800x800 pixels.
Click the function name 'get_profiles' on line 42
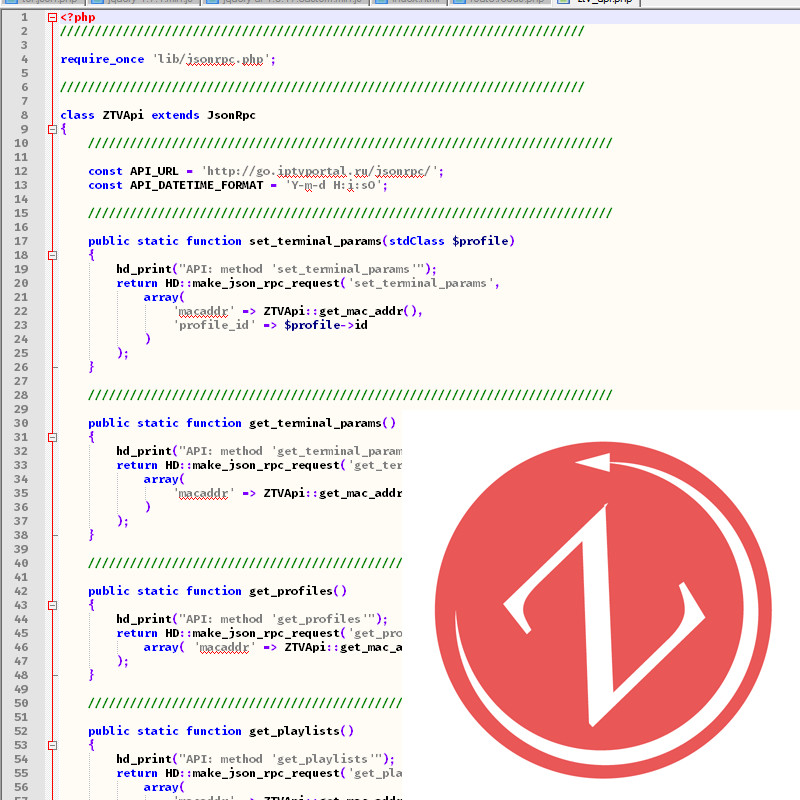291,591
